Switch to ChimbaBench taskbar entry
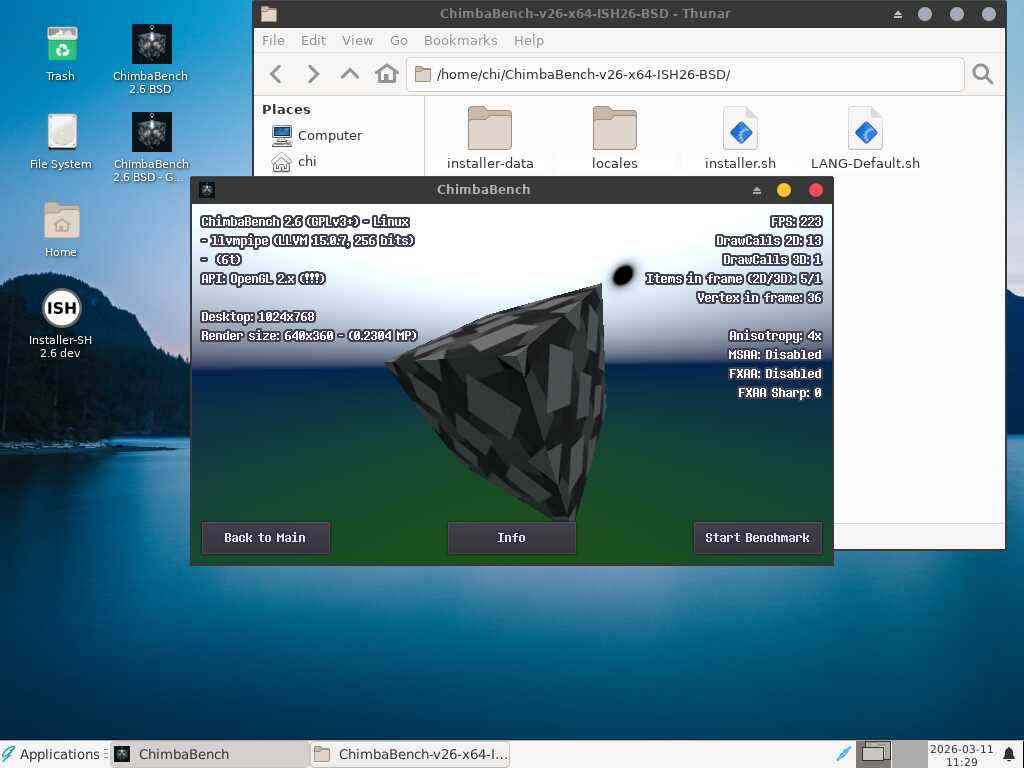This screenshot has width=1024, height=768. pyautogui.click(x=209, y=754)
